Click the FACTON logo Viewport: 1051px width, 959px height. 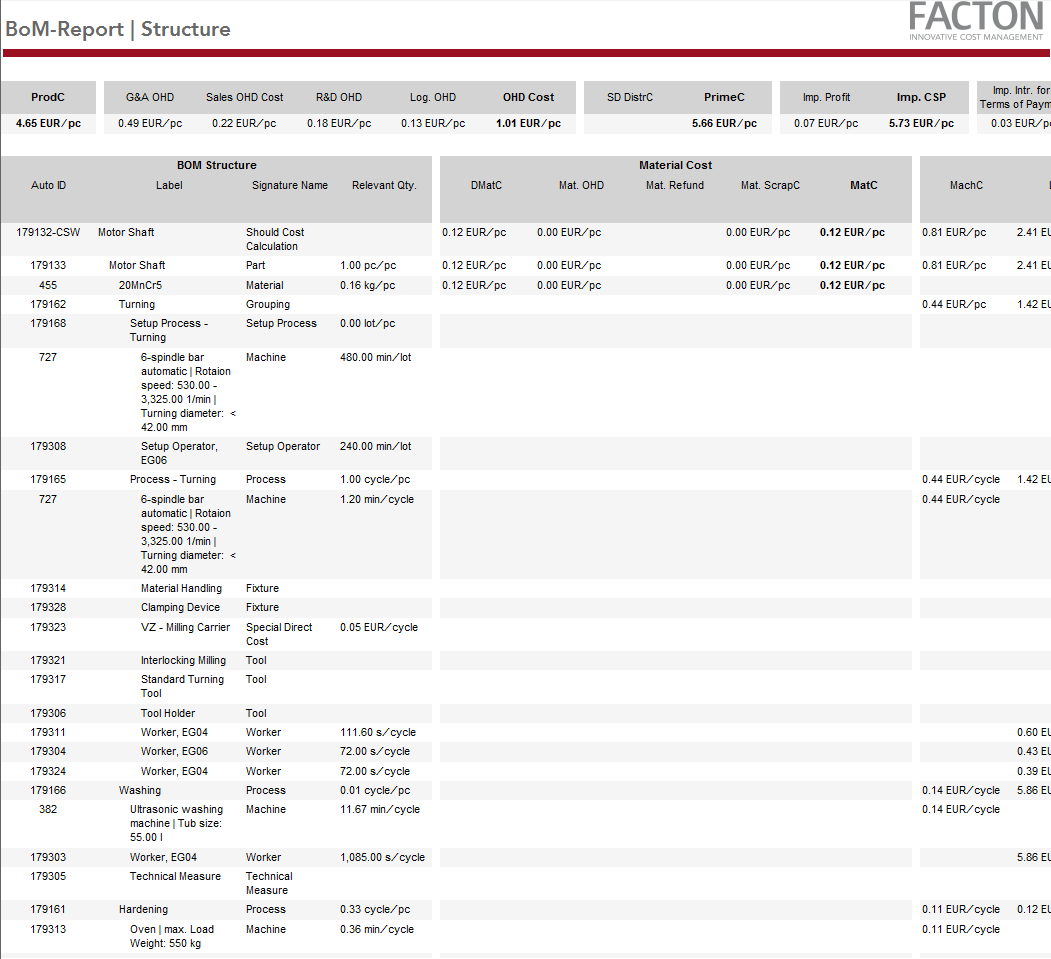tap(975, 22)
